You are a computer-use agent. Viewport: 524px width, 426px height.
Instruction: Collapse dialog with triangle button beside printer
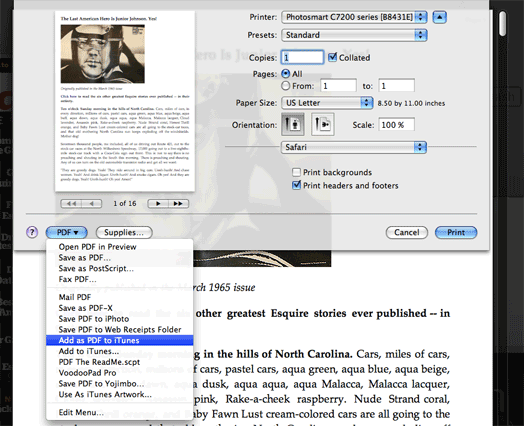[439, 17]
